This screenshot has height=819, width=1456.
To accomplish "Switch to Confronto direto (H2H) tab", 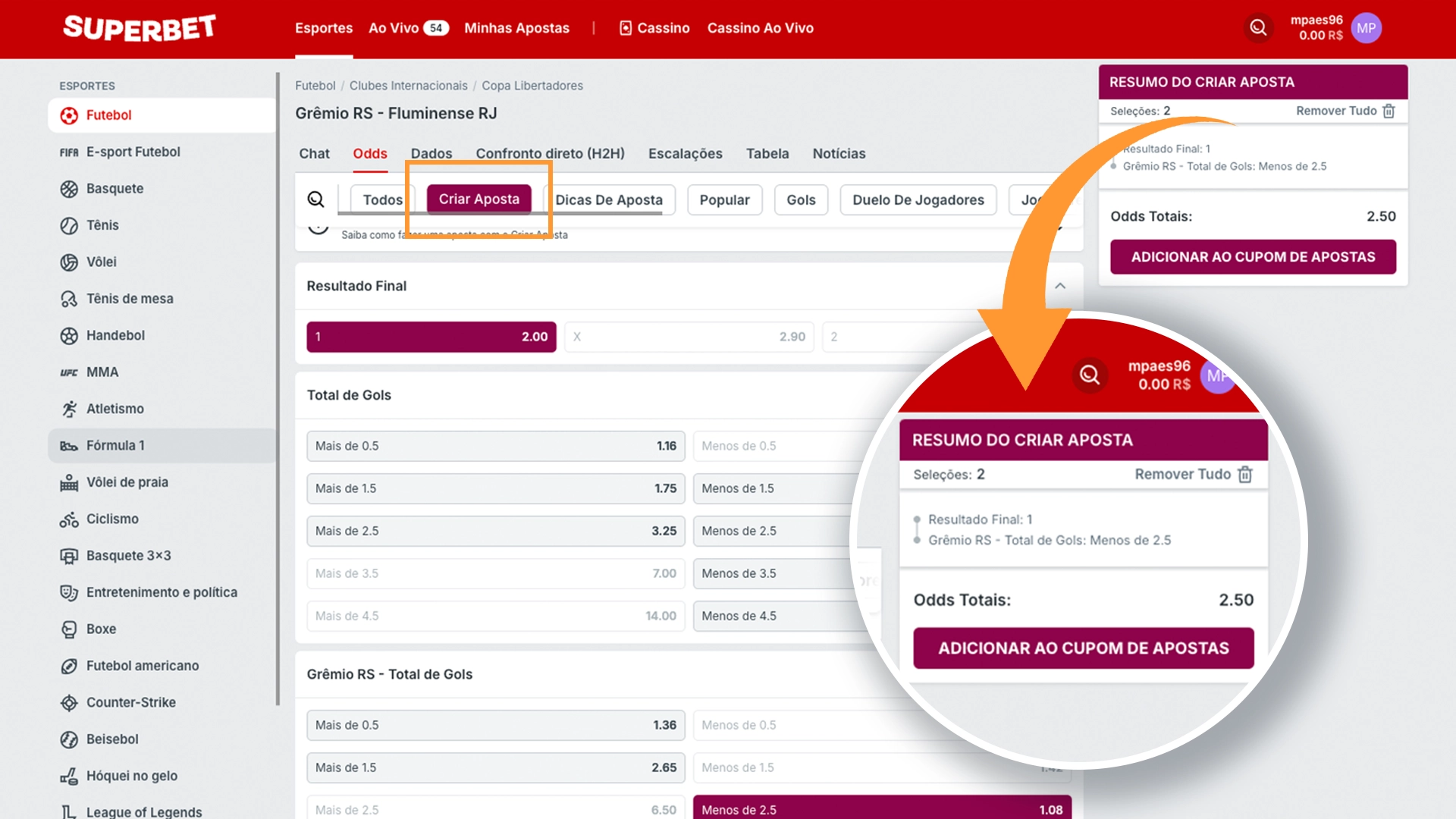I will click(x=550, y=154).
